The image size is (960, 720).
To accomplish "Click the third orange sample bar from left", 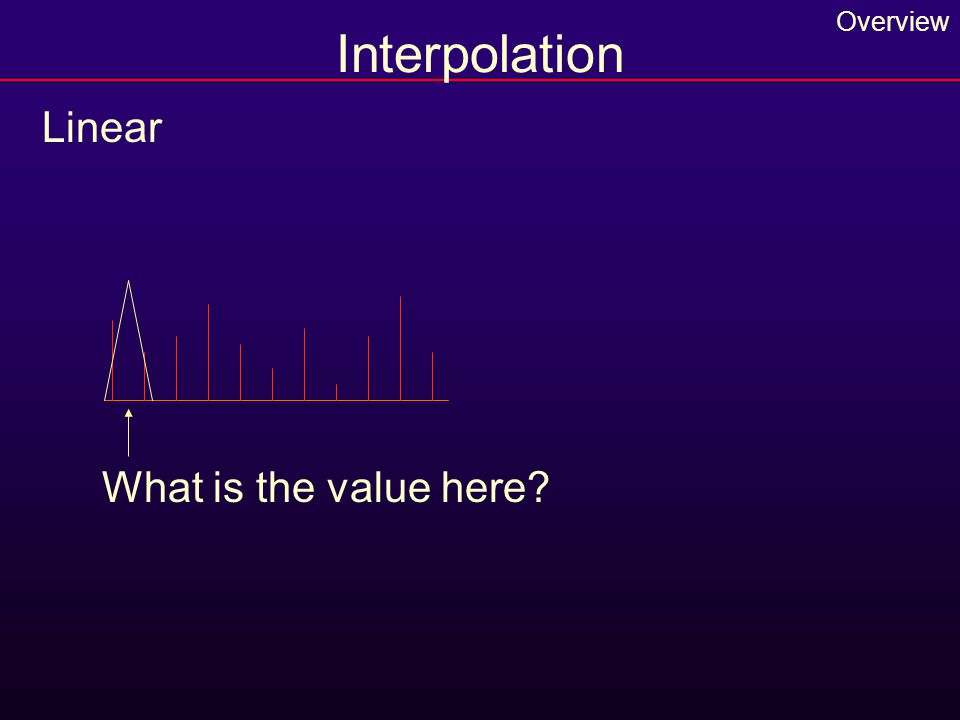I will tap(176, 368).
